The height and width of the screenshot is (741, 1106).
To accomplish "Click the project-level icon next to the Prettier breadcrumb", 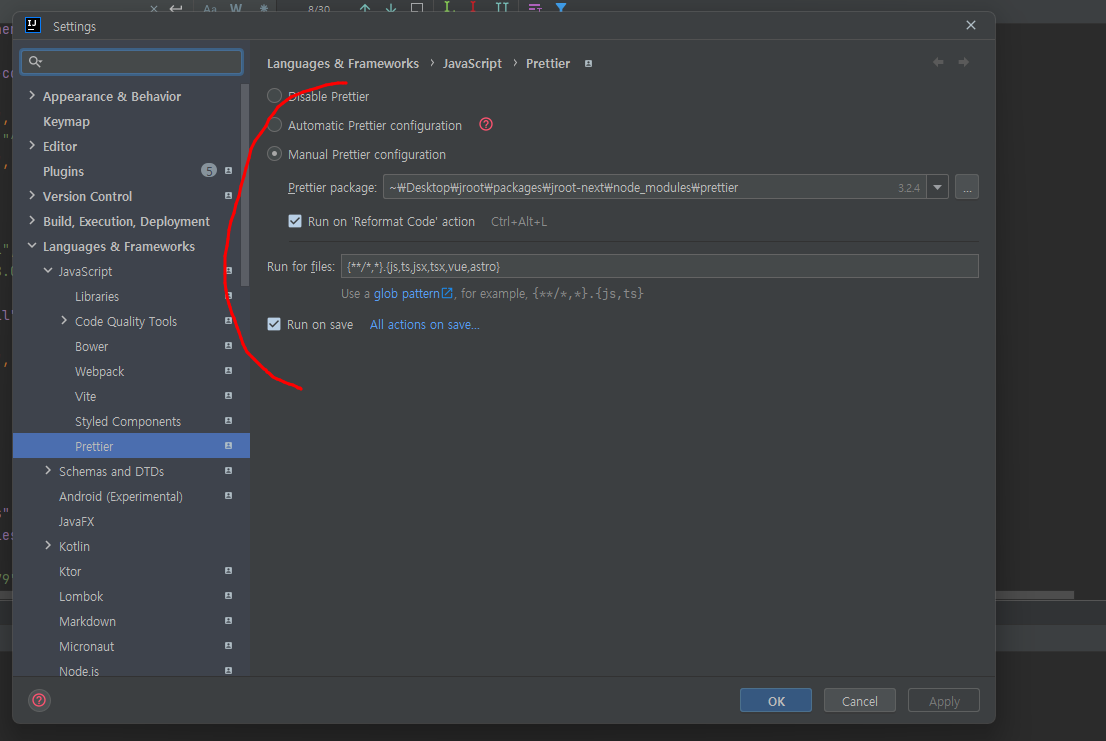I will pos(588,63).
